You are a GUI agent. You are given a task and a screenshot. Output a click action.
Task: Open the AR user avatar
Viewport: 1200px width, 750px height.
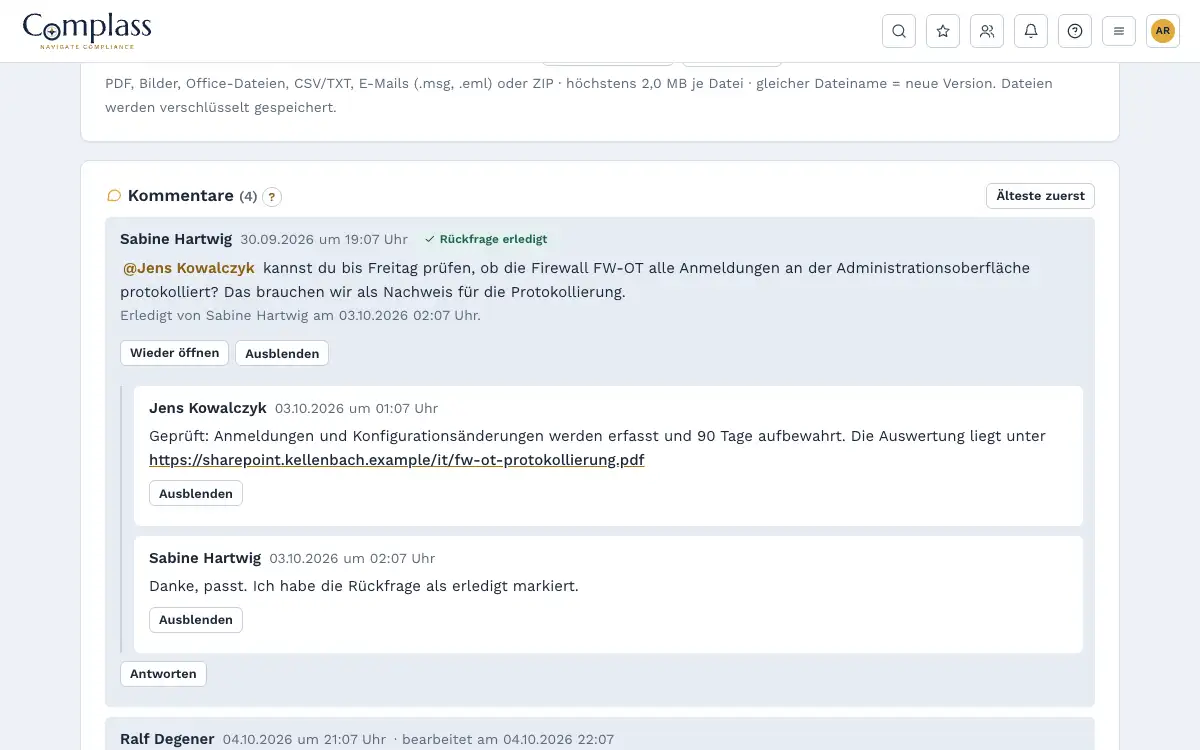click(1163, 31)
